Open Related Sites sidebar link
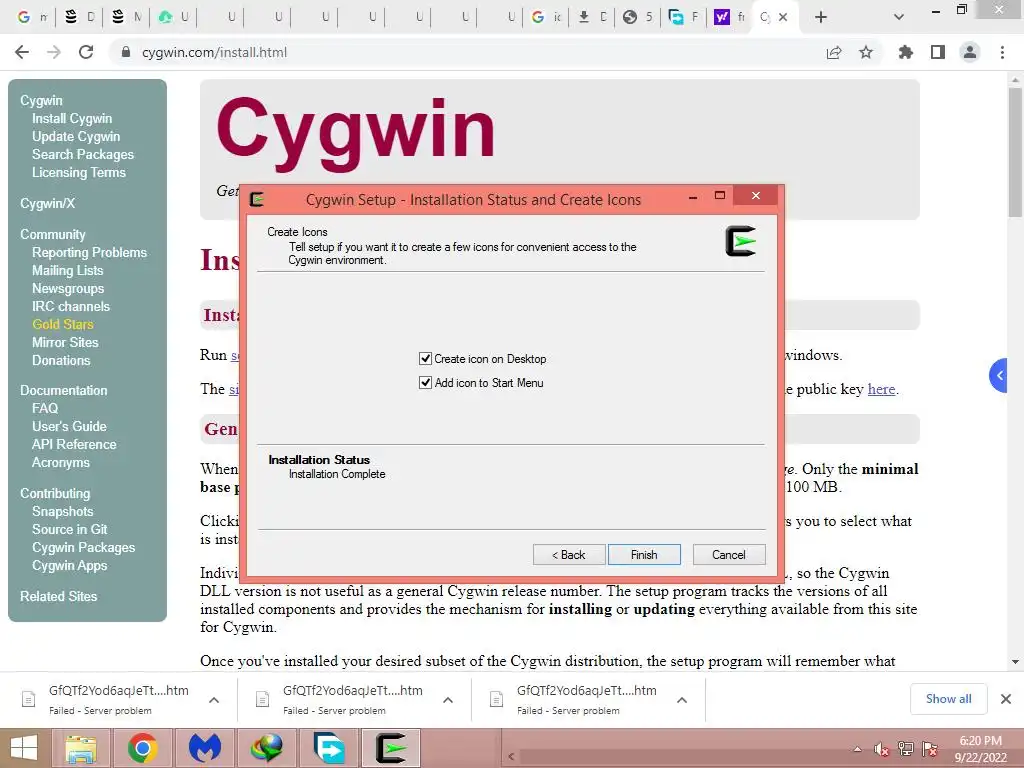 click(x=58, y=596)
